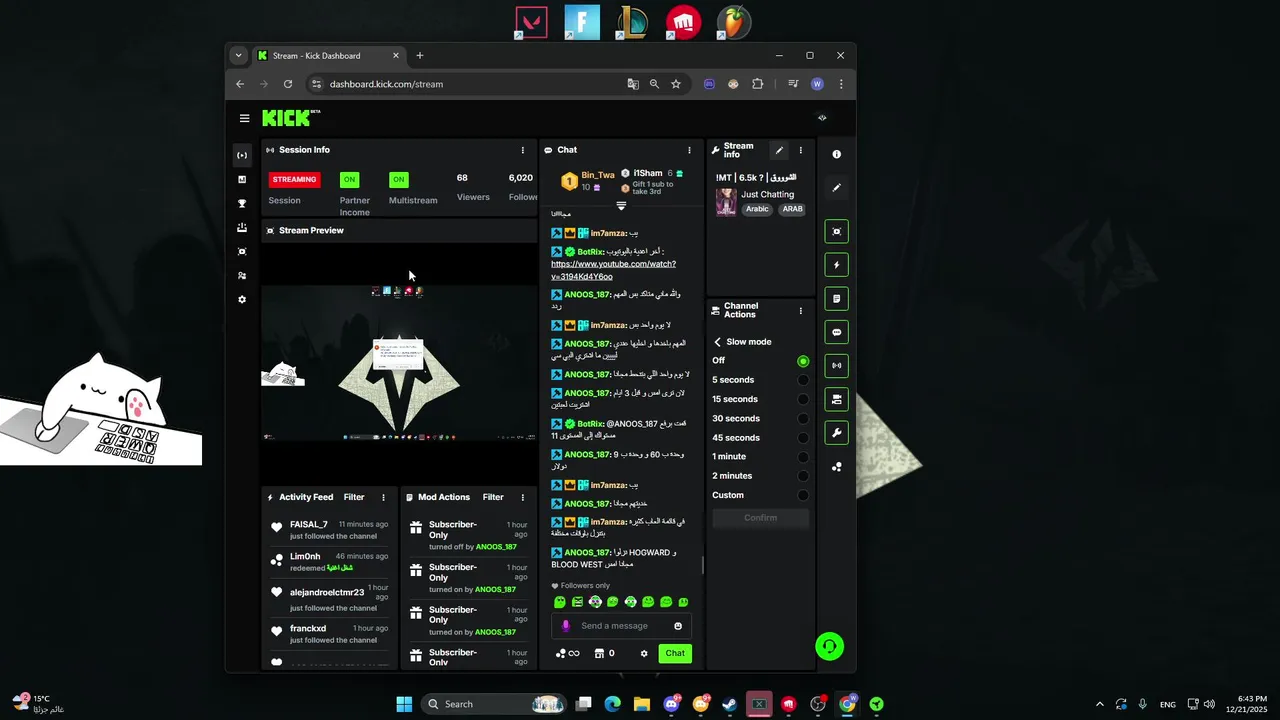Click the chat scrollbar

[x=702, y=565]
